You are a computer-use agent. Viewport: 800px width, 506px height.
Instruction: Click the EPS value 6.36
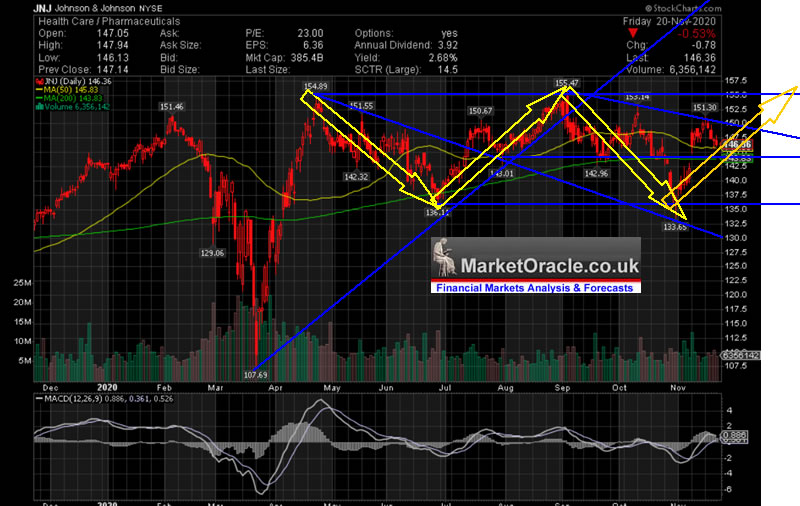point(313,45)
